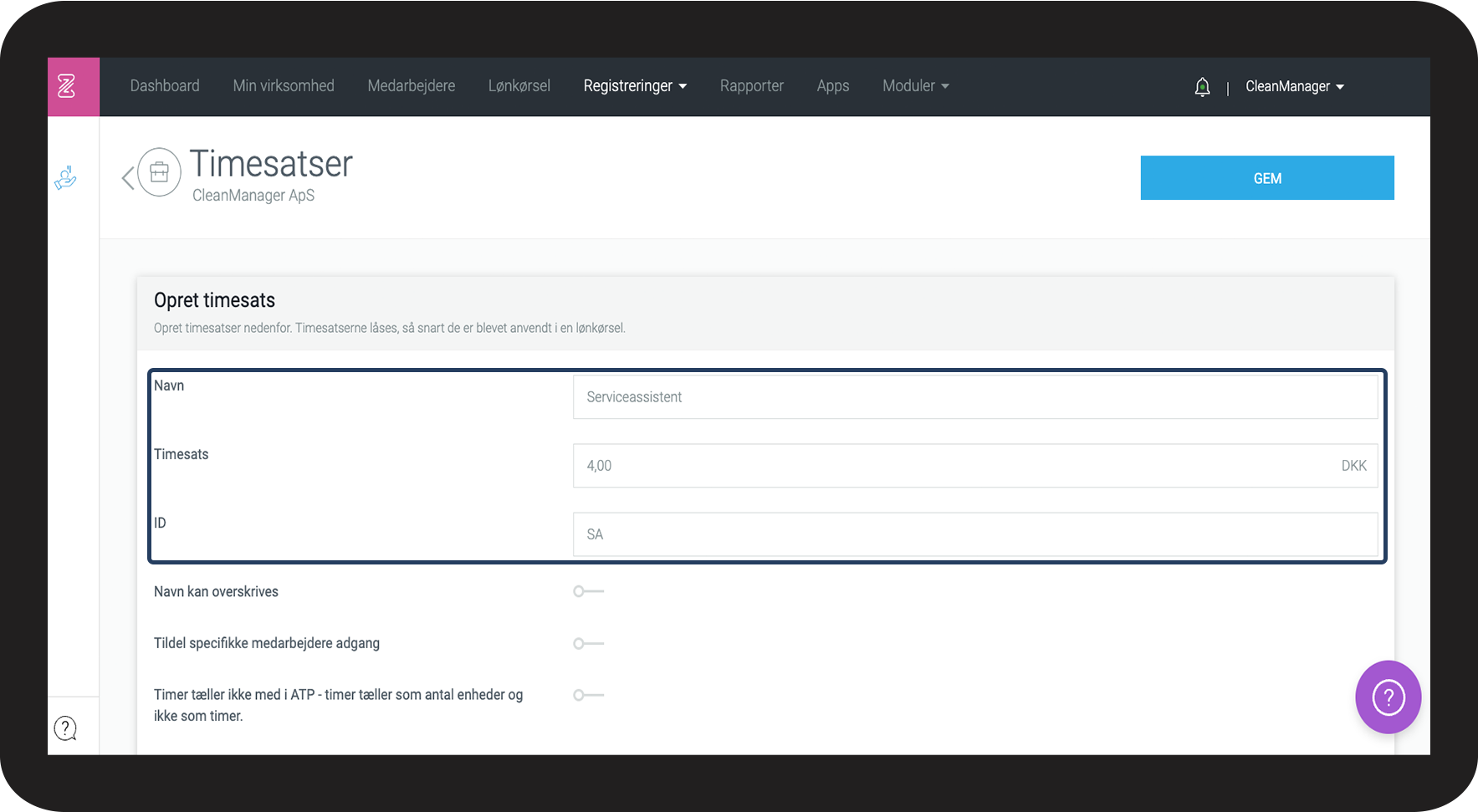The height and width of the screenshot is (812, 1478).
Task: Expand the Moduler dropdown menu
Action: click(x=916, y=86)
